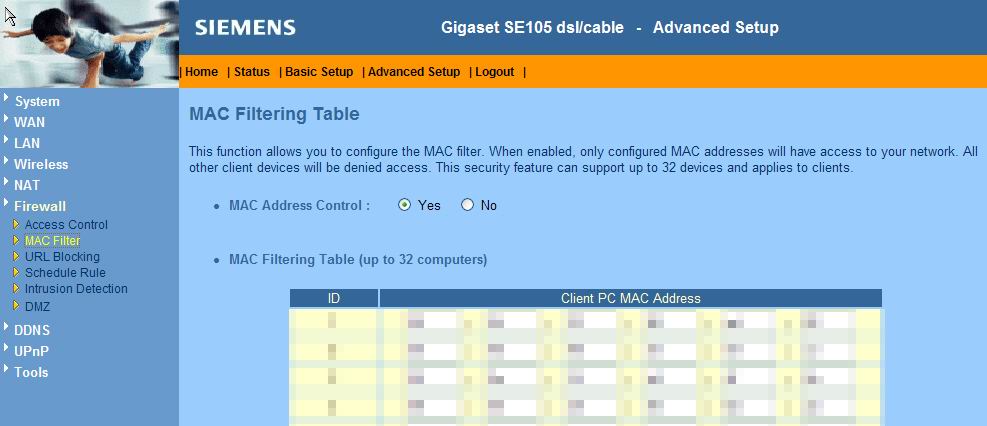Click the child photo banner image

coord(90,45)
